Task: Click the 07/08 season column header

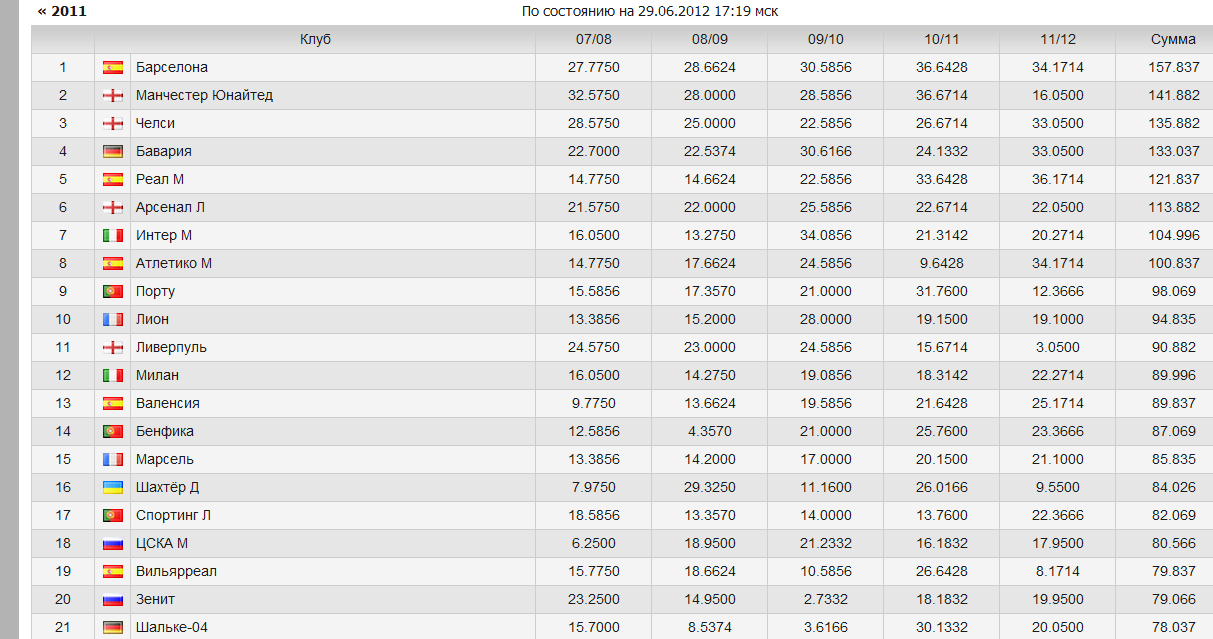Action: coord(594,39)
